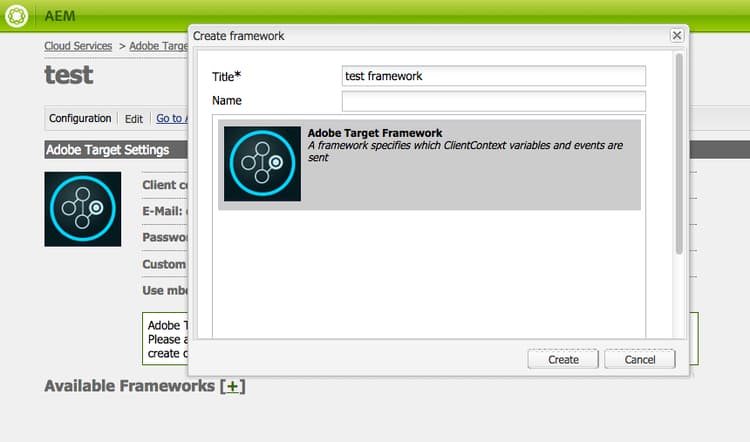Click the 'test' page heading
Screen dimensions: 750x442
[x=69, y=75]
